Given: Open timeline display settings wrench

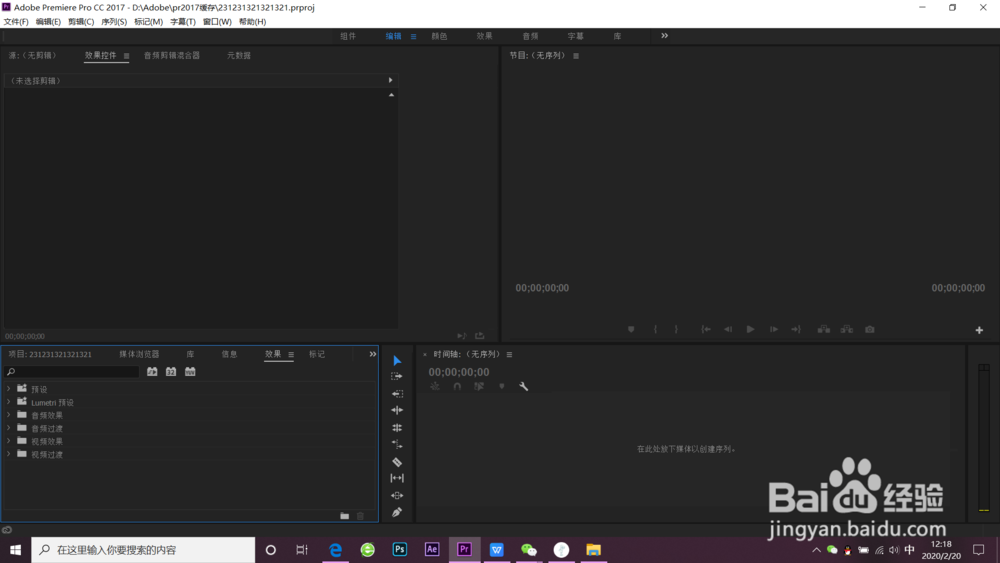Looking at the screenshot, I should click(x=524, y=386).
